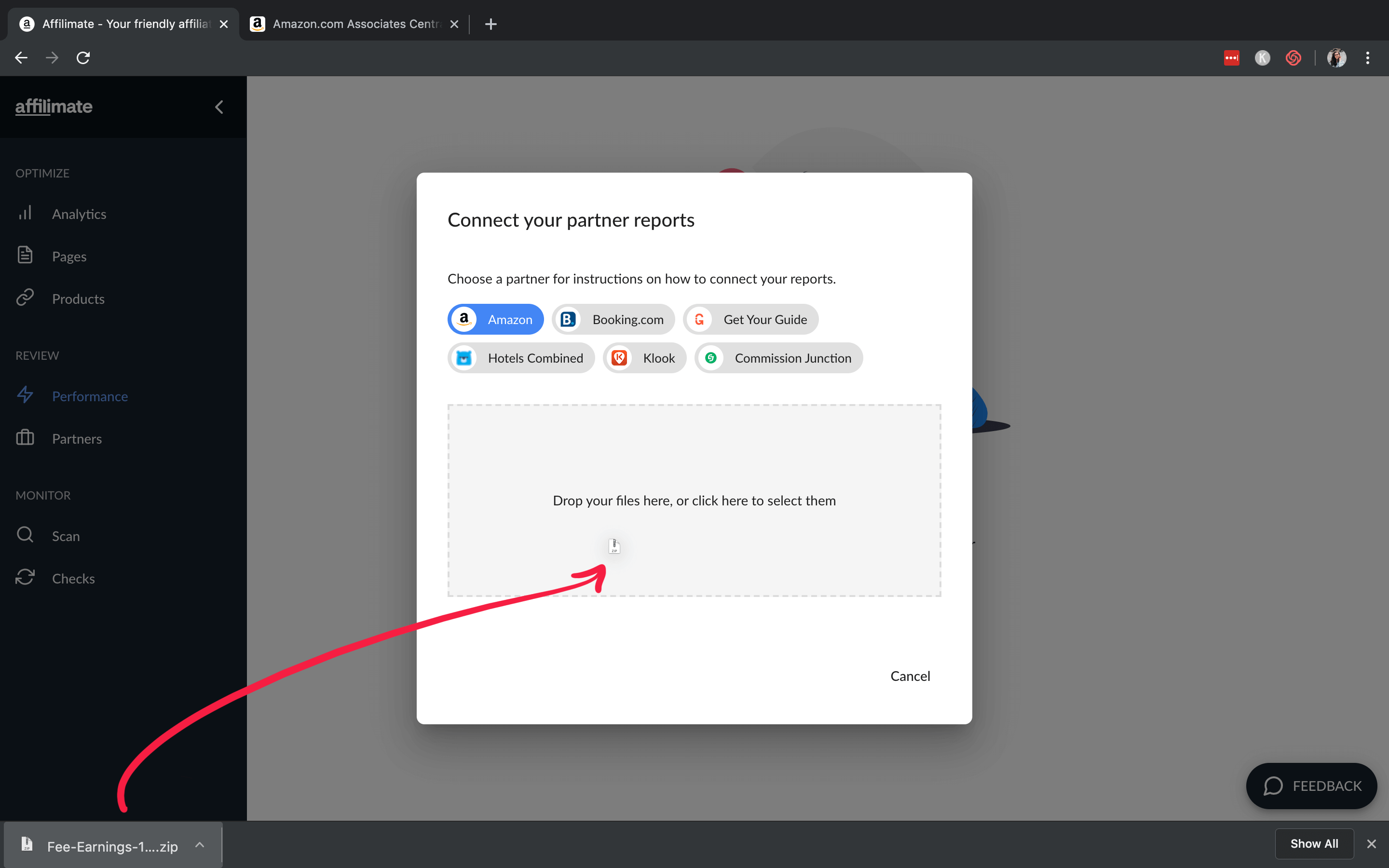Go forward in browser history
Viewport: 1389px width, 868px height.
(x=52, y=57)
